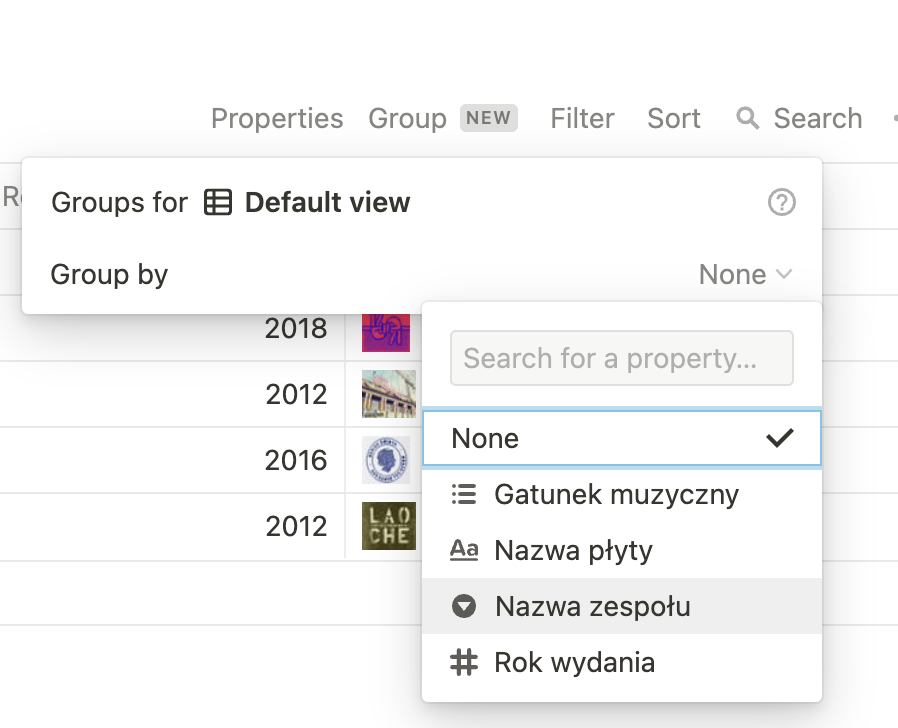Open the Properties menu
The width and height of the screenshot is (898, 728).
(x=277, y=118)
